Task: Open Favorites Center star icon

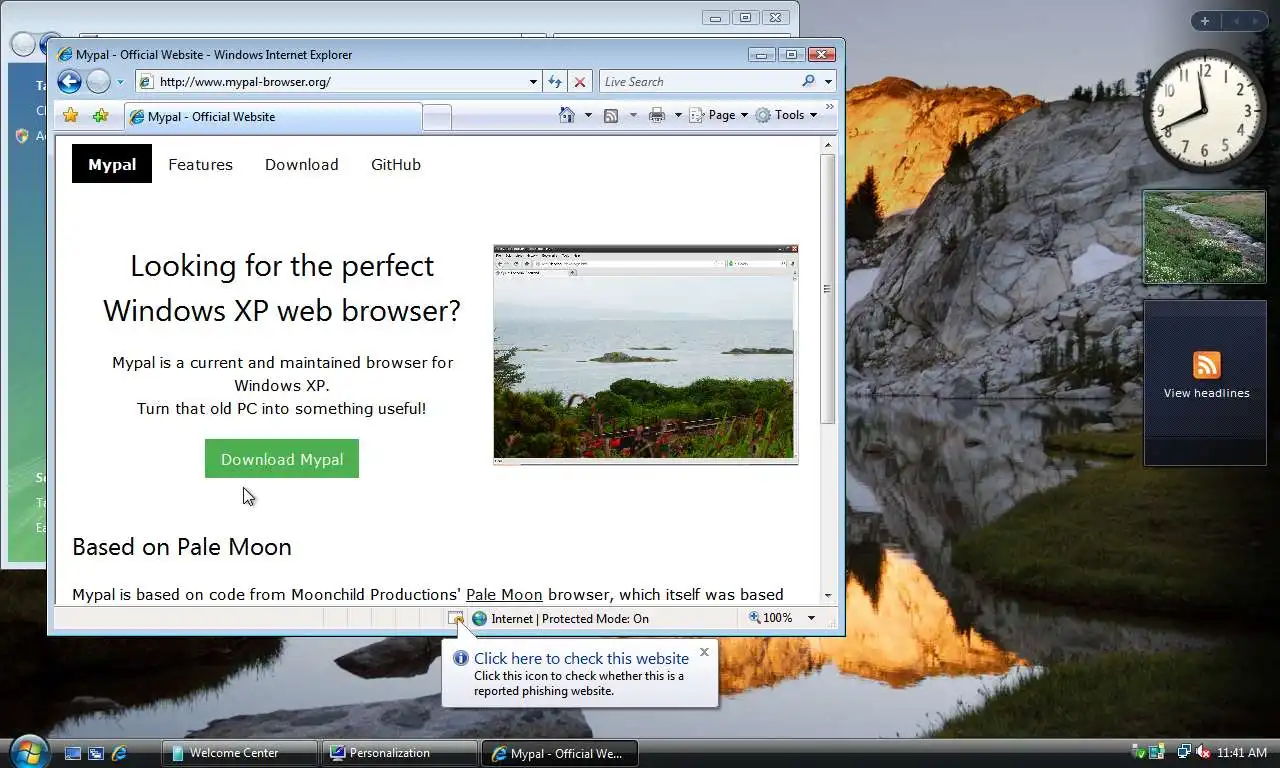Action: pos(70,116)
